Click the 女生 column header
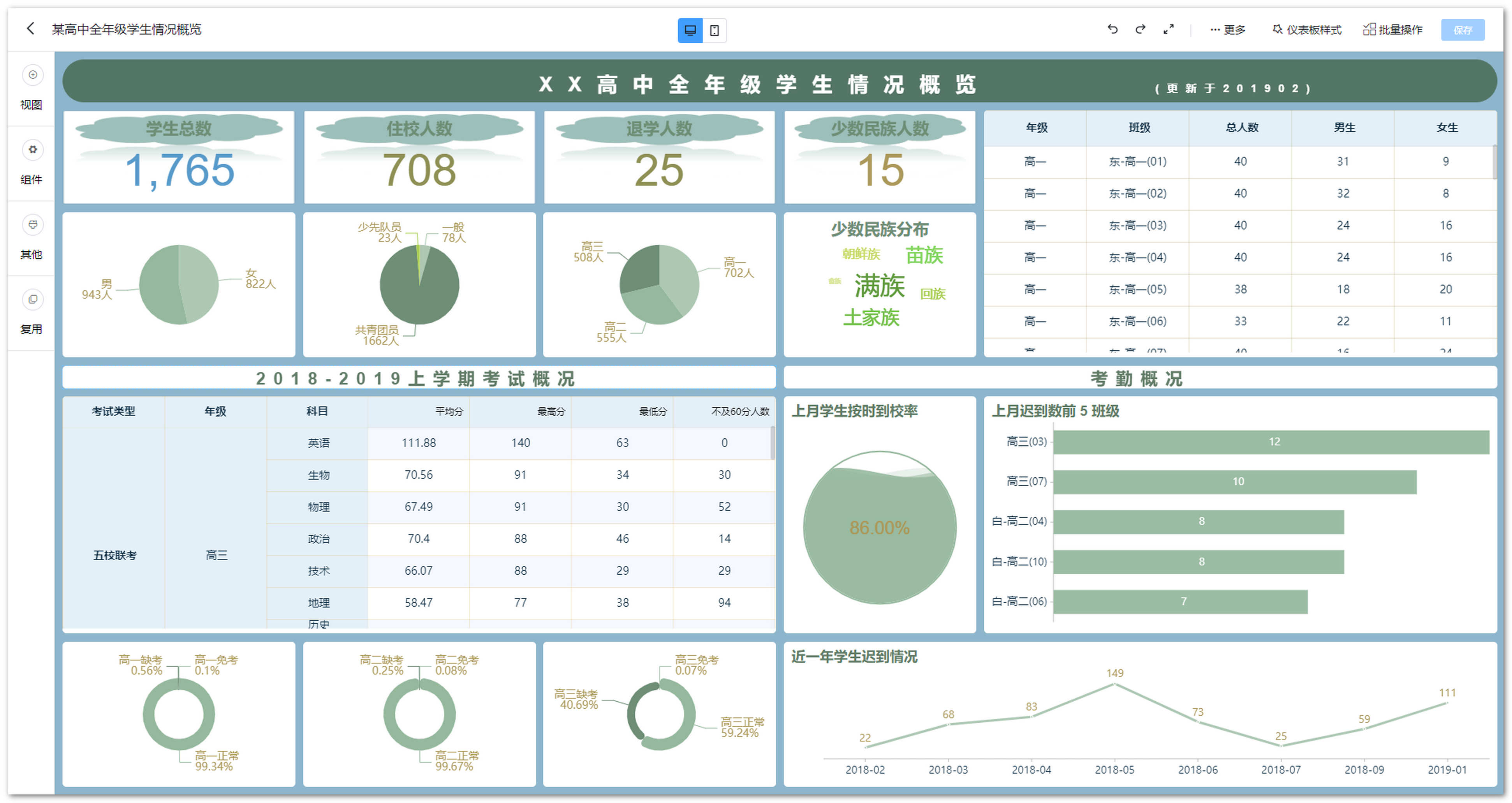 click(1446, 127)
